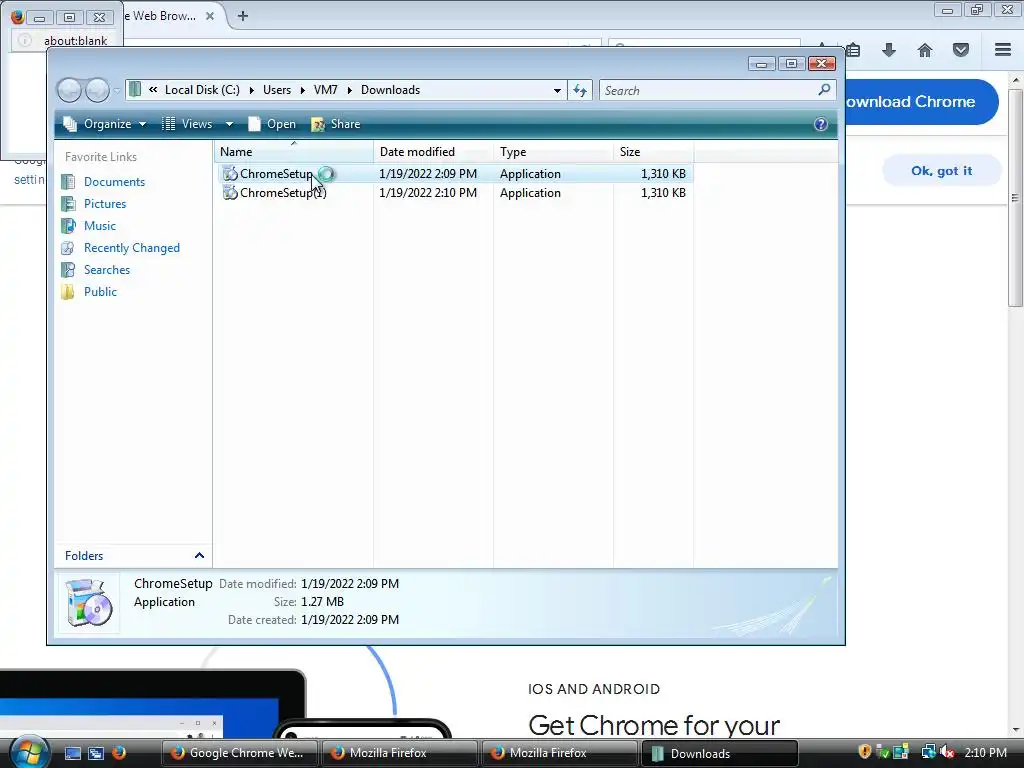Select VM7 in breadcrumb path
This screenshot has height=768, width=1024.
point(325,90)
